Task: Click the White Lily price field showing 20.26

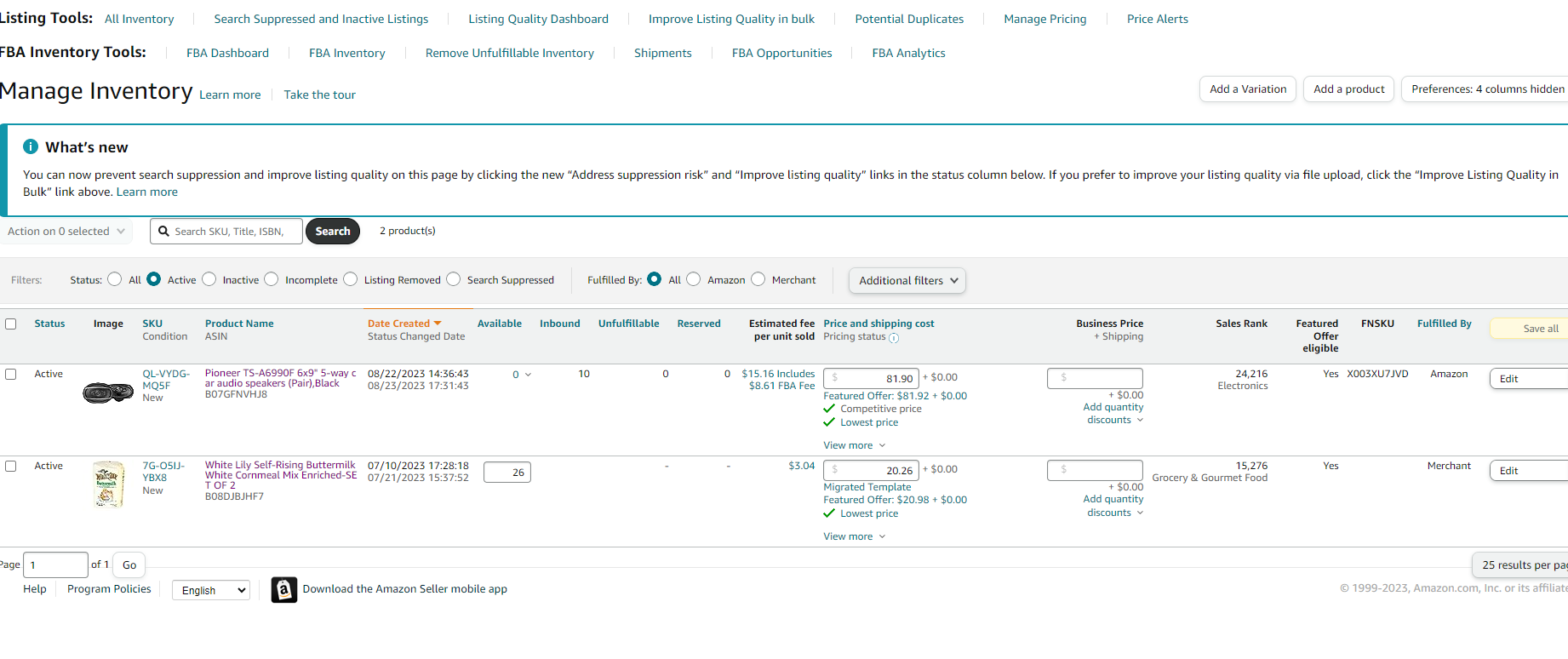Action: [x=871, y=470]
